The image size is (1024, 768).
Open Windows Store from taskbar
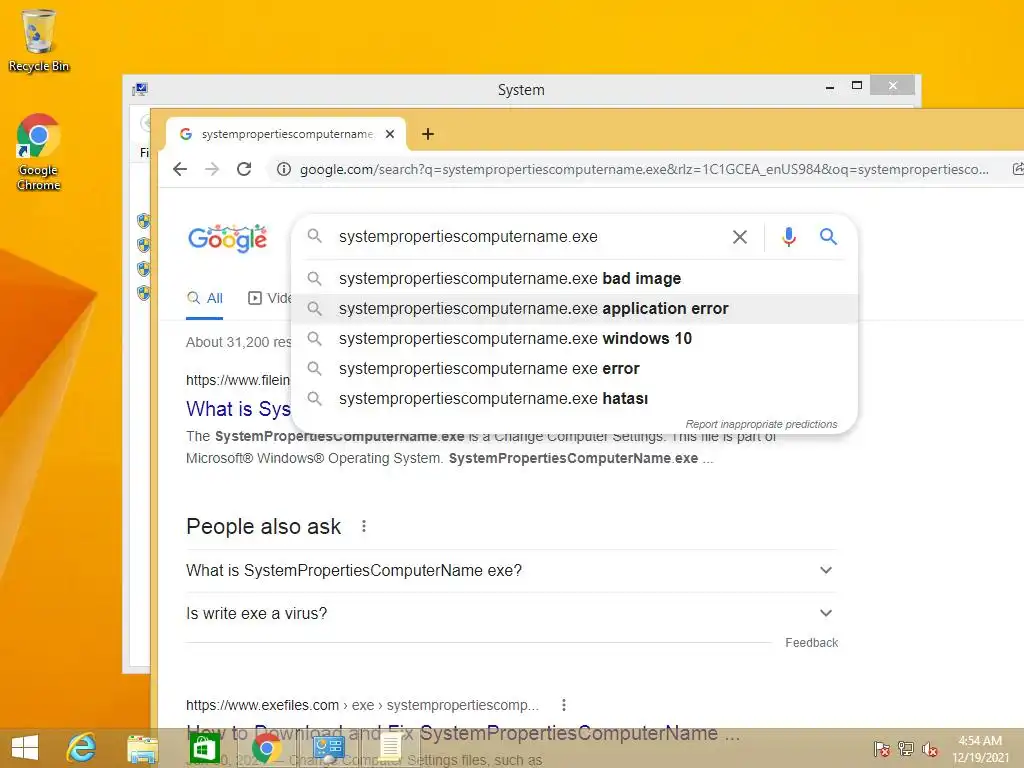tap(204, 748)
